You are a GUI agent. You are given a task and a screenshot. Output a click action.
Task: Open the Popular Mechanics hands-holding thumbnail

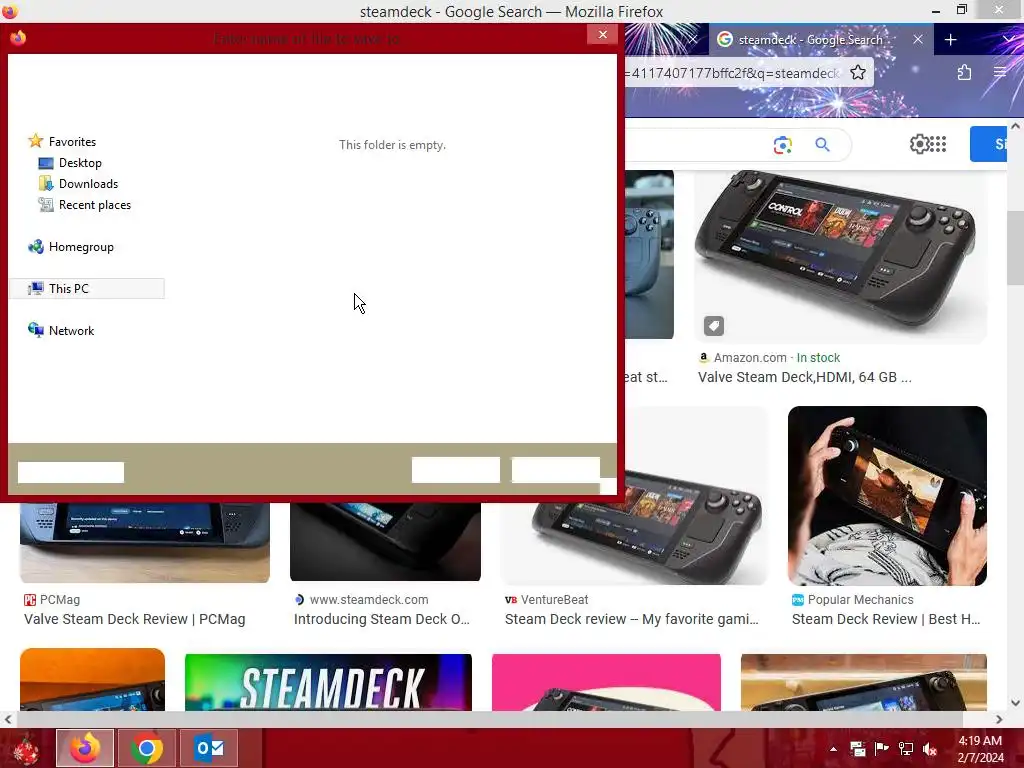[887, 496]
